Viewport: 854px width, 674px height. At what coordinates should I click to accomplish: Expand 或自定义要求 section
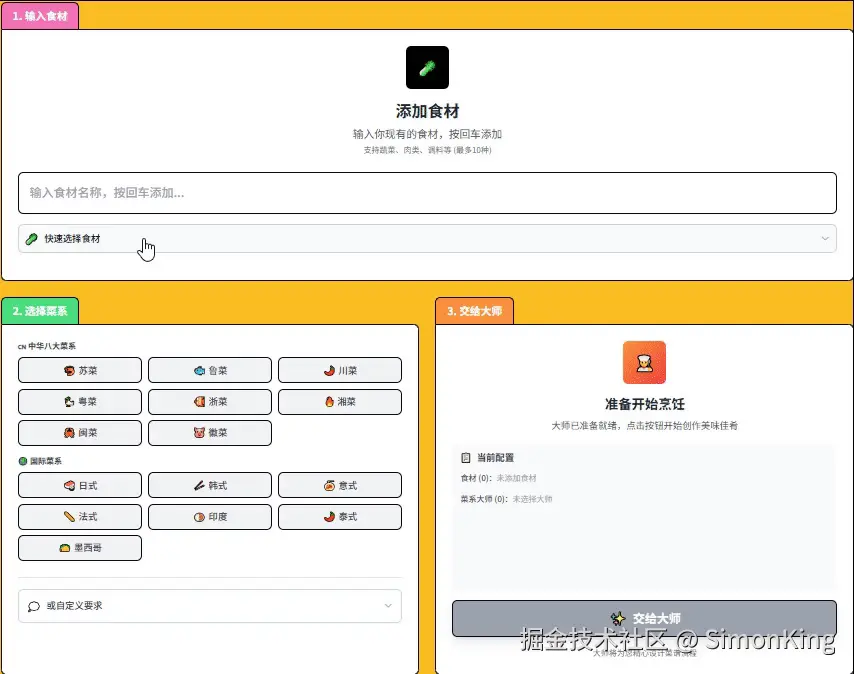[x=210, y=606]
